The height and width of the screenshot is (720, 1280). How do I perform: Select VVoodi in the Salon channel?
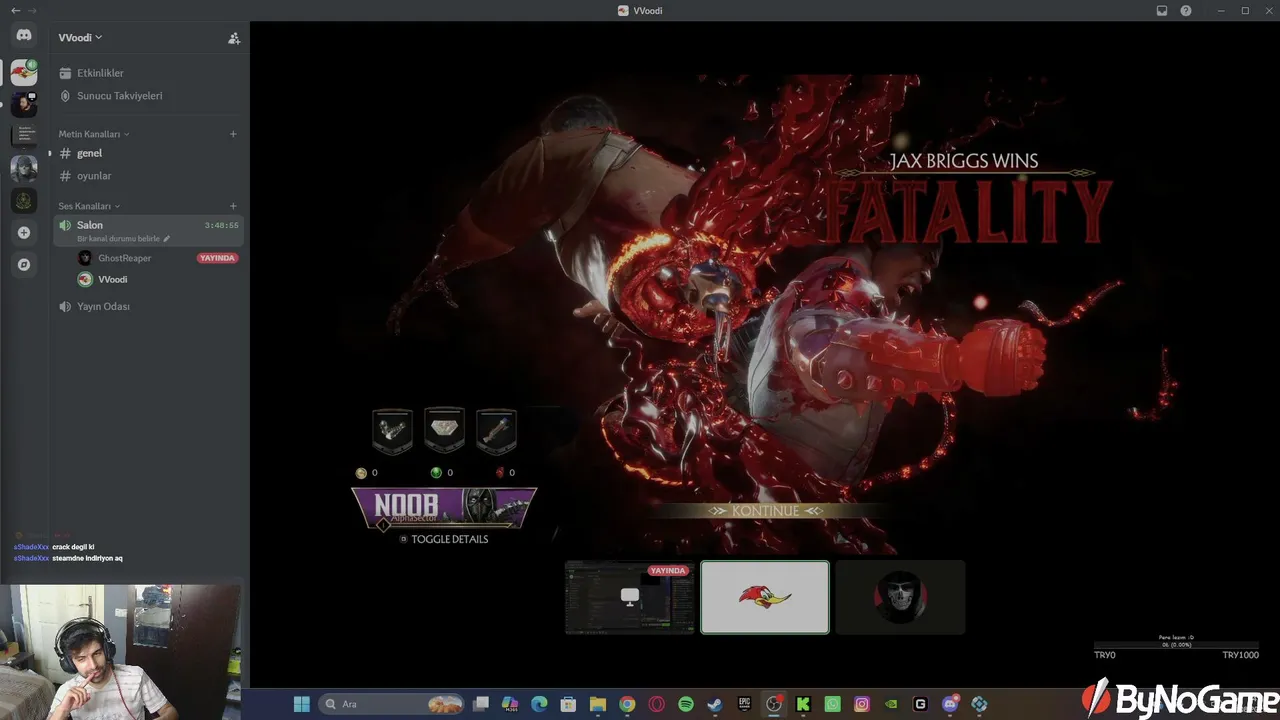coord(112,280)
